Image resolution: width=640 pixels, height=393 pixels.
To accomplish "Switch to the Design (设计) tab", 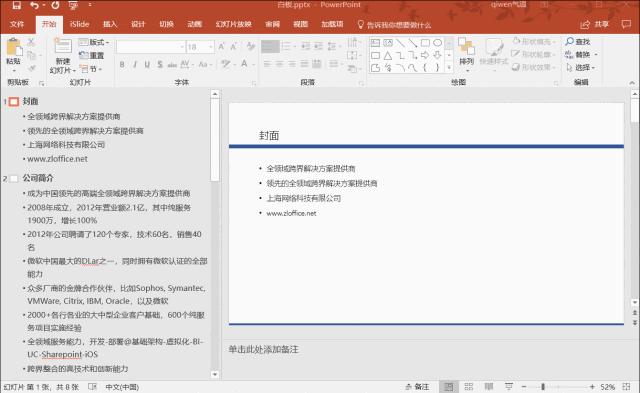I will 138,24.
